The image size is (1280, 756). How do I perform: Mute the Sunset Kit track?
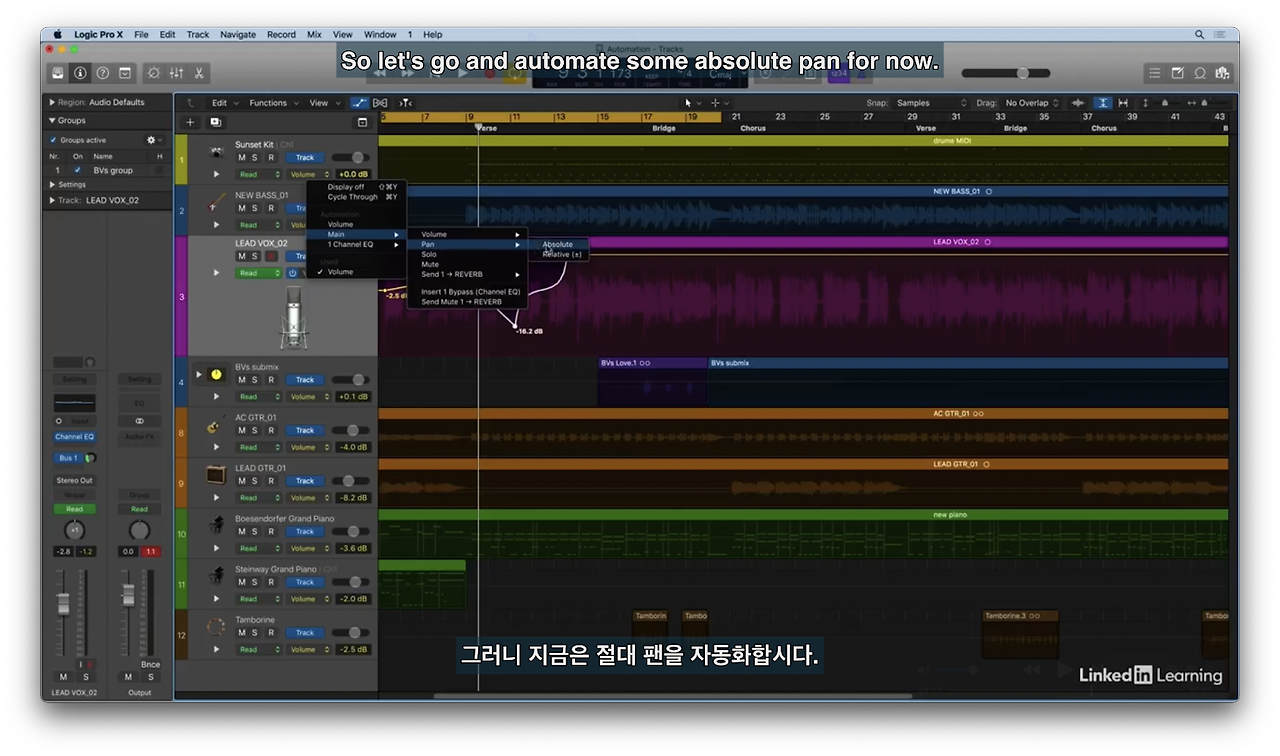[241, 157]
